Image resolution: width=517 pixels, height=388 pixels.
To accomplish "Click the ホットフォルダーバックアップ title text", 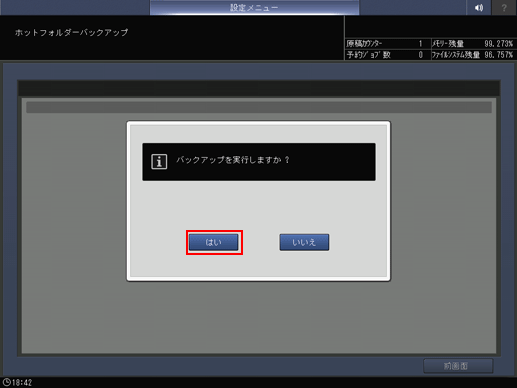I will (71, 32).
